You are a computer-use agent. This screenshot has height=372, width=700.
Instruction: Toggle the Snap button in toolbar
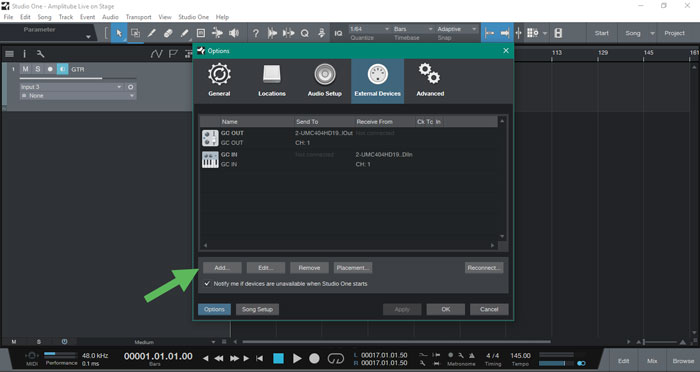(x=489, y=33)
